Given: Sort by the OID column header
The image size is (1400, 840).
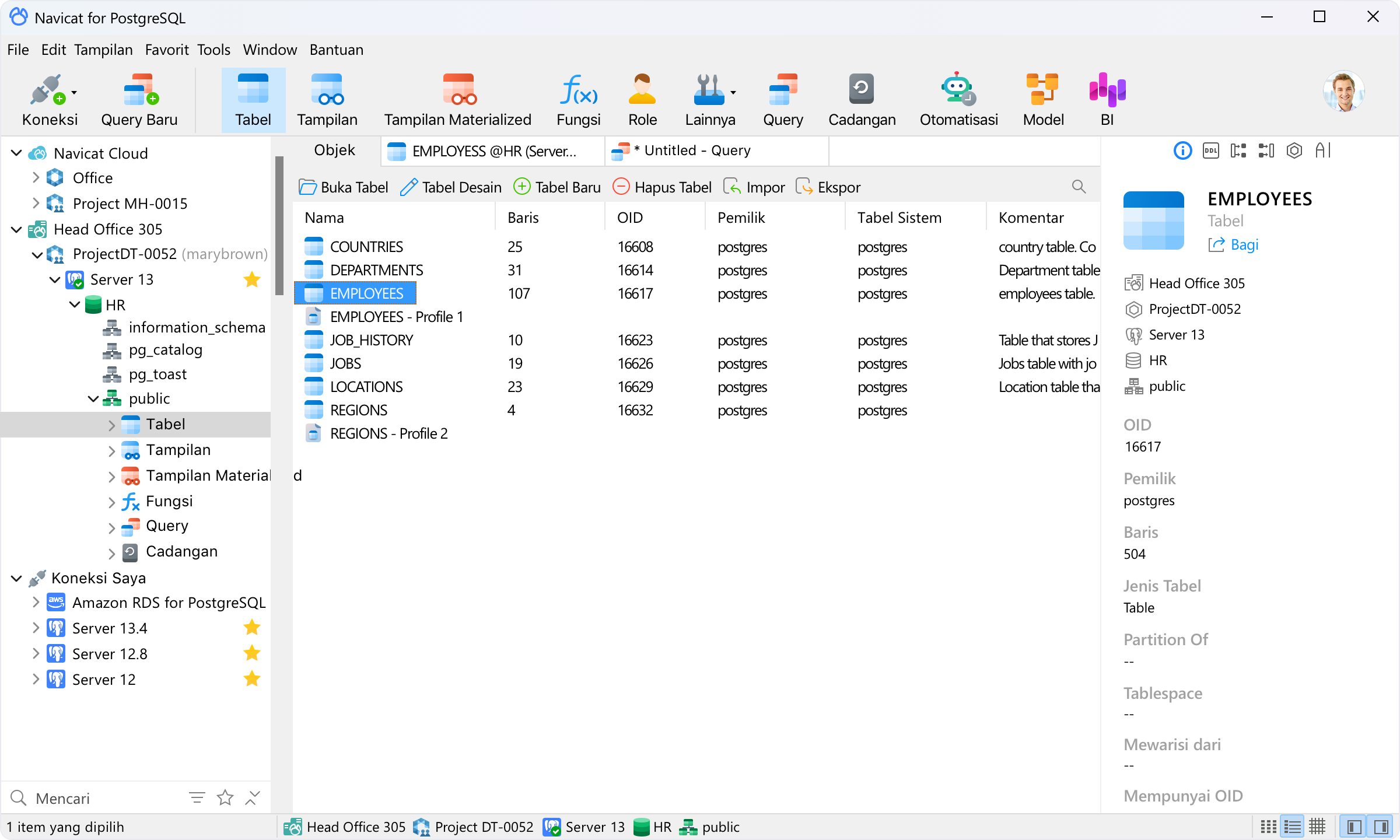Looking at the screenshot, I should (x=654, y=218).
